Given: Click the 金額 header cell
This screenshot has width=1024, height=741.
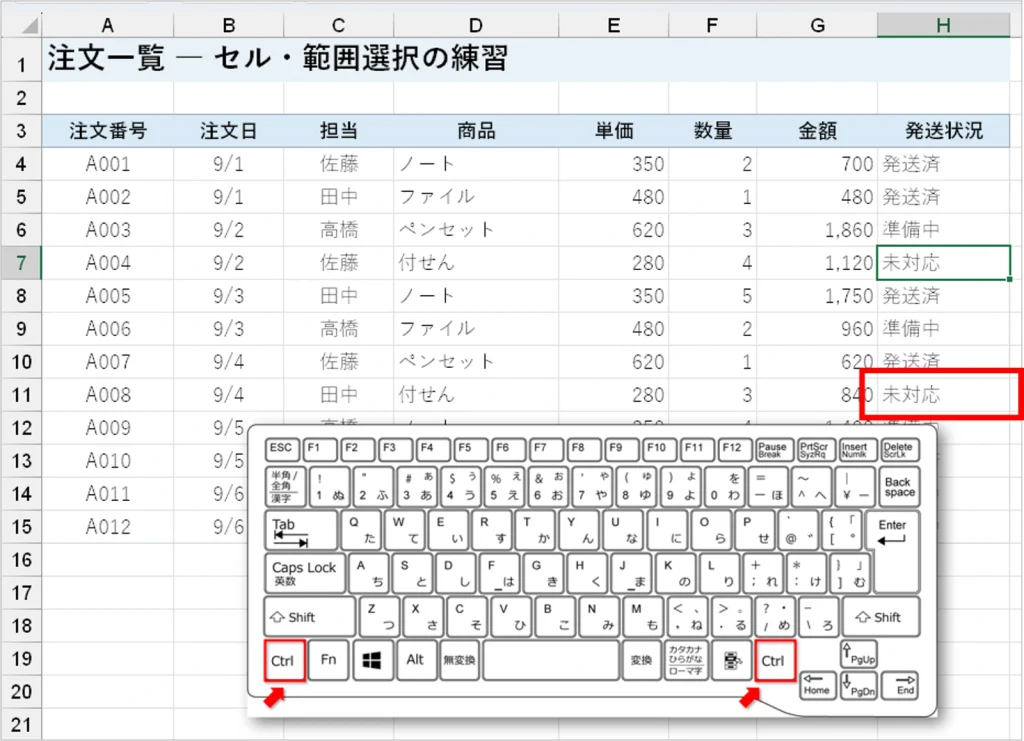Looking at the screenshot, I should coord(817,131).
